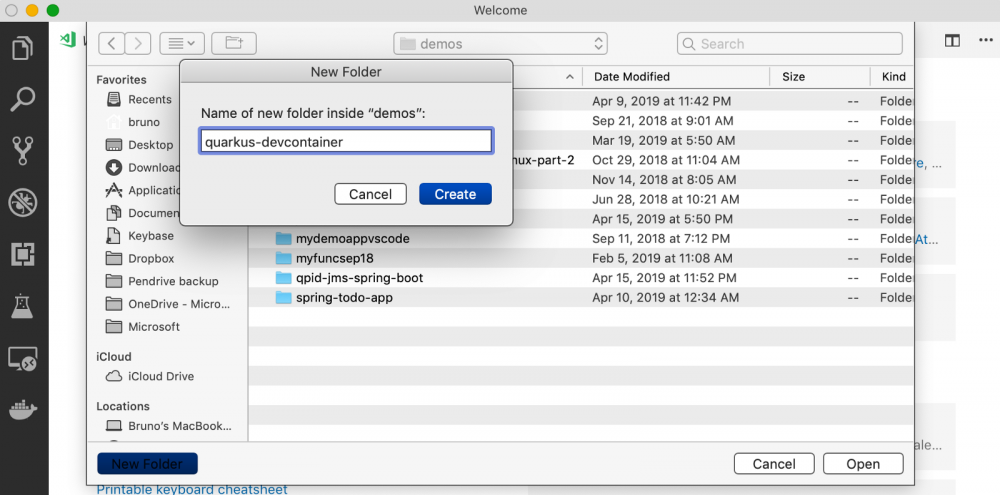Select Bruno's MacBook in Locations
Viewport: 1000px width, 495px height.
pos(168,426)
